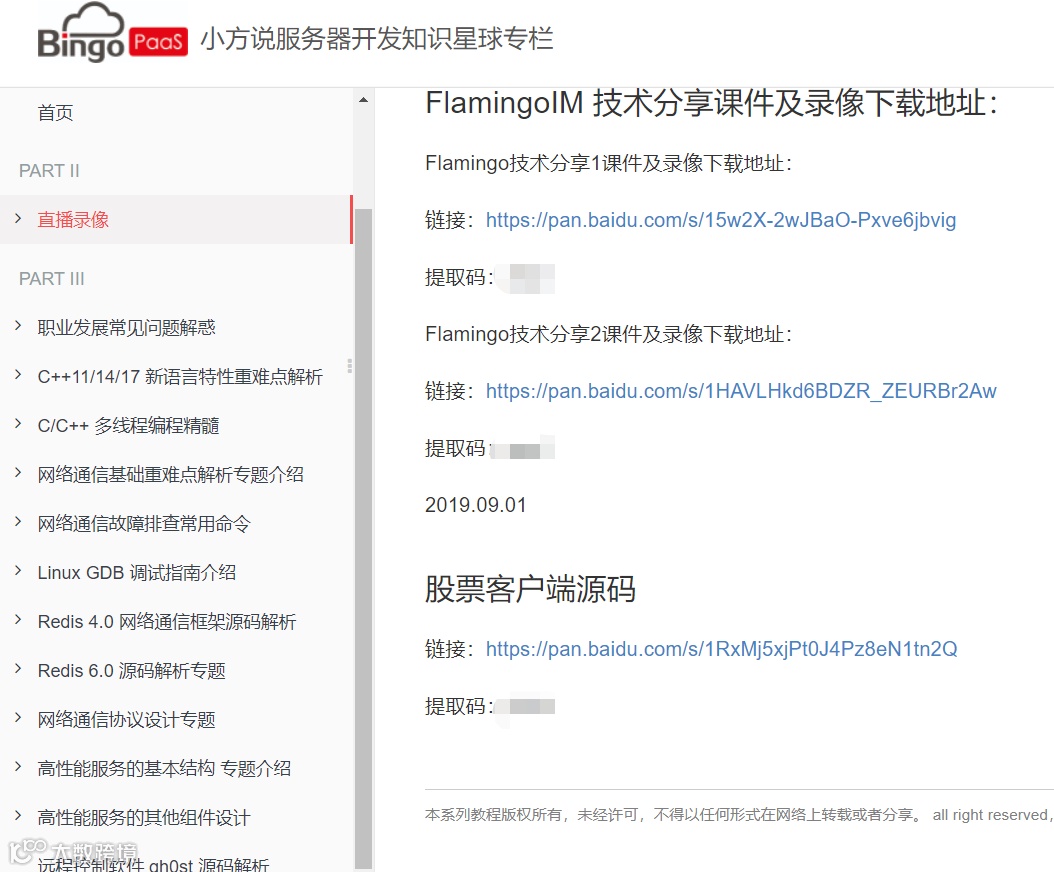Open Redis 6.0 源码解析专题 chapter
Viewport: 1054px width, 872px height.
[132, 671]
